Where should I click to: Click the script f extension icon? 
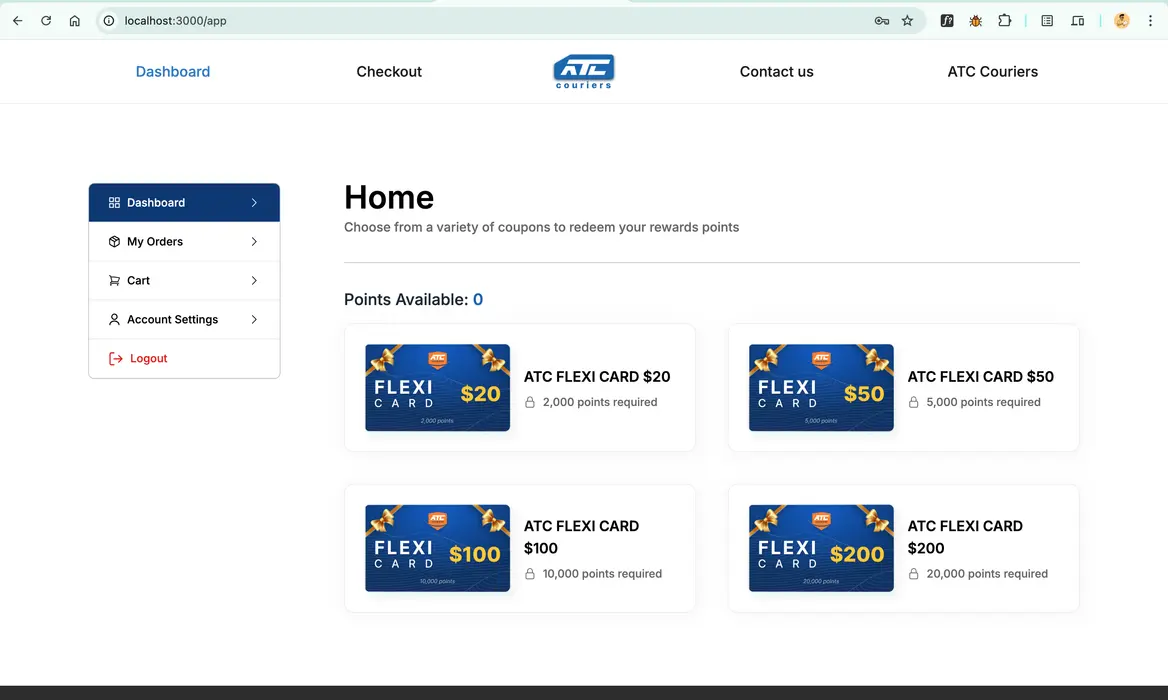[947, 21]
